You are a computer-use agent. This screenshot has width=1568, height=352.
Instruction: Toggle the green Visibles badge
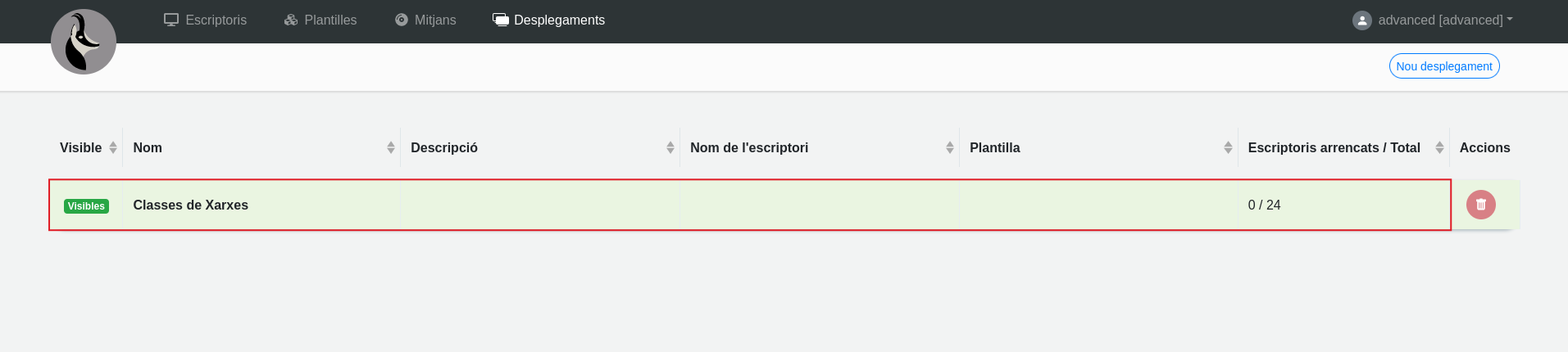86,206
